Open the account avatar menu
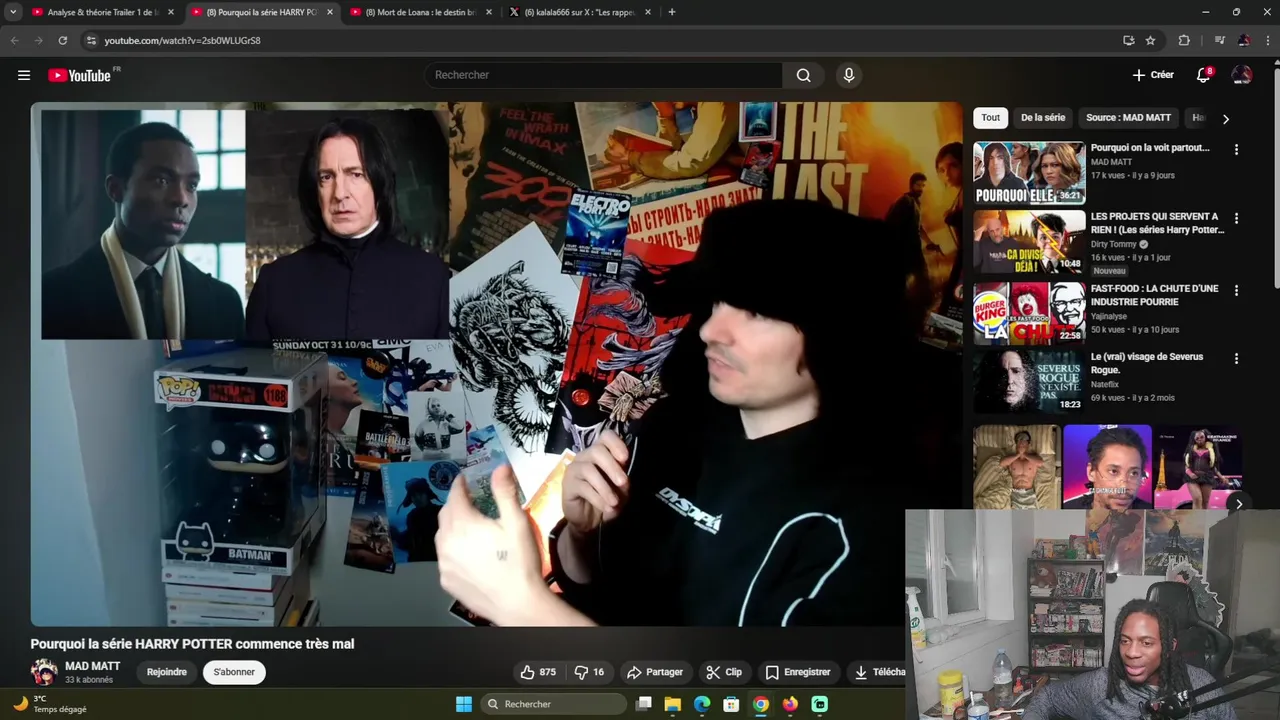 1242,75
